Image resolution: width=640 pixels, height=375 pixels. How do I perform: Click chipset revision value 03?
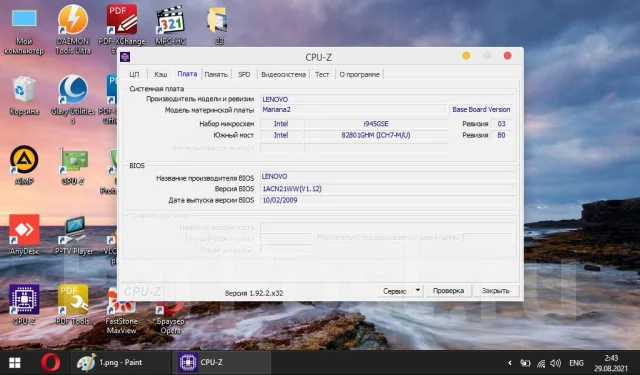point(502,124)
